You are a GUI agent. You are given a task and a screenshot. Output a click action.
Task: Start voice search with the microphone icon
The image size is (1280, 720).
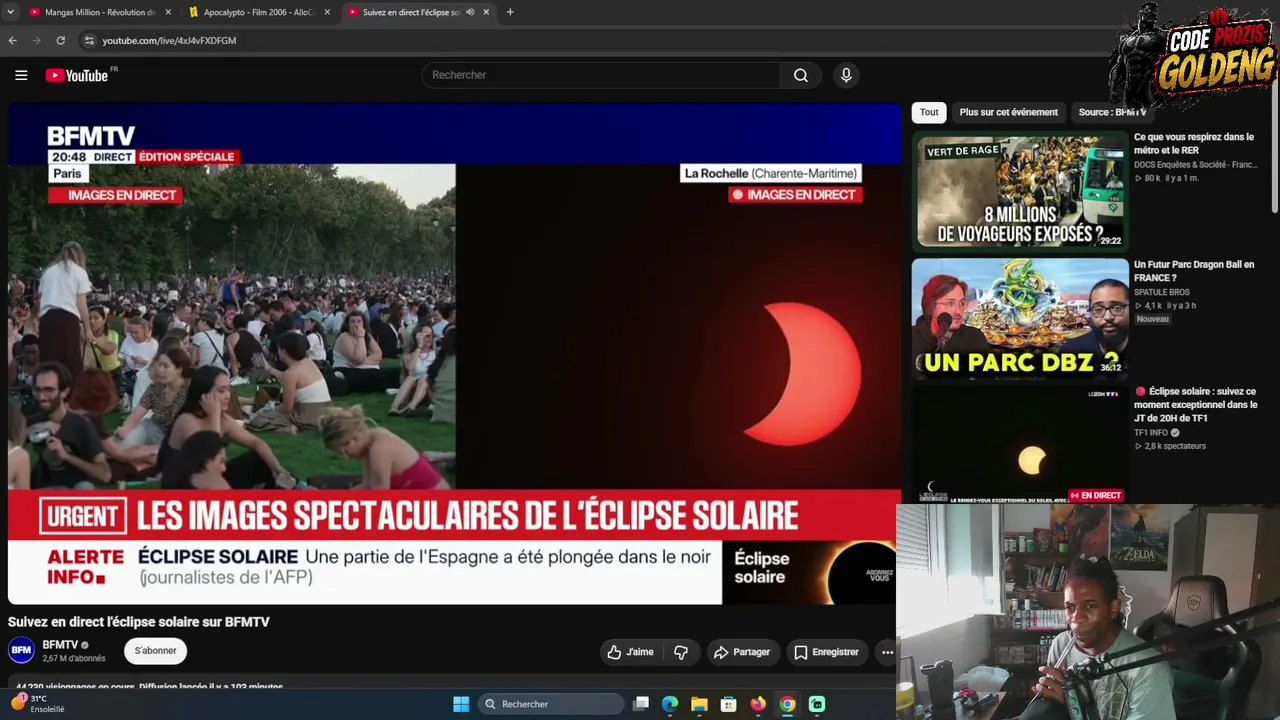pyautogui.click(x=846, y=75)
